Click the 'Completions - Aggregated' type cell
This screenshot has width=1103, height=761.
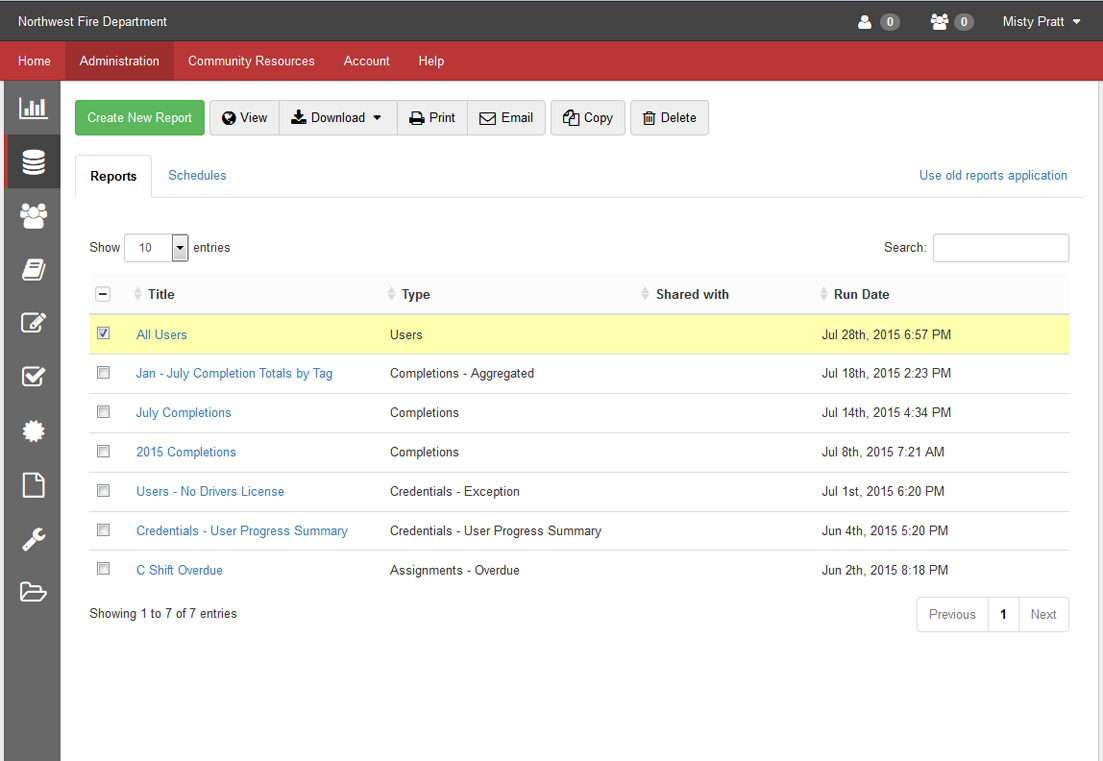coord(462,373)
